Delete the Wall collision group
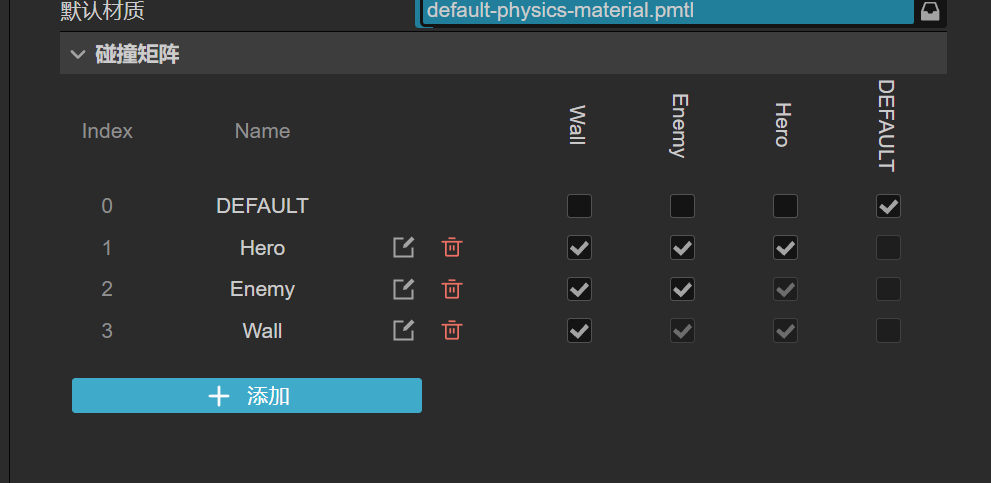This screenshot has width=991, height=483. pyautogui.click(x=452, y=330)
